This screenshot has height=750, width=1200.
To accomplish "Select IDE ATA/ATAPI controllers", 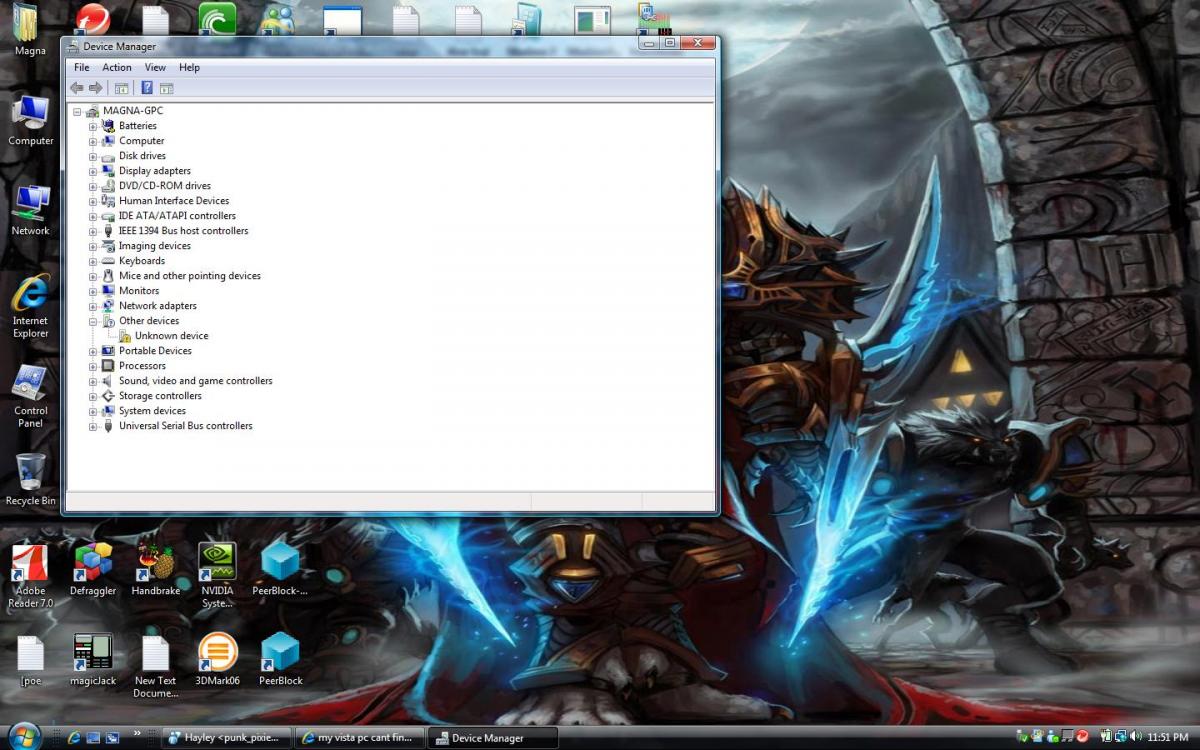I will click(177, 216).
